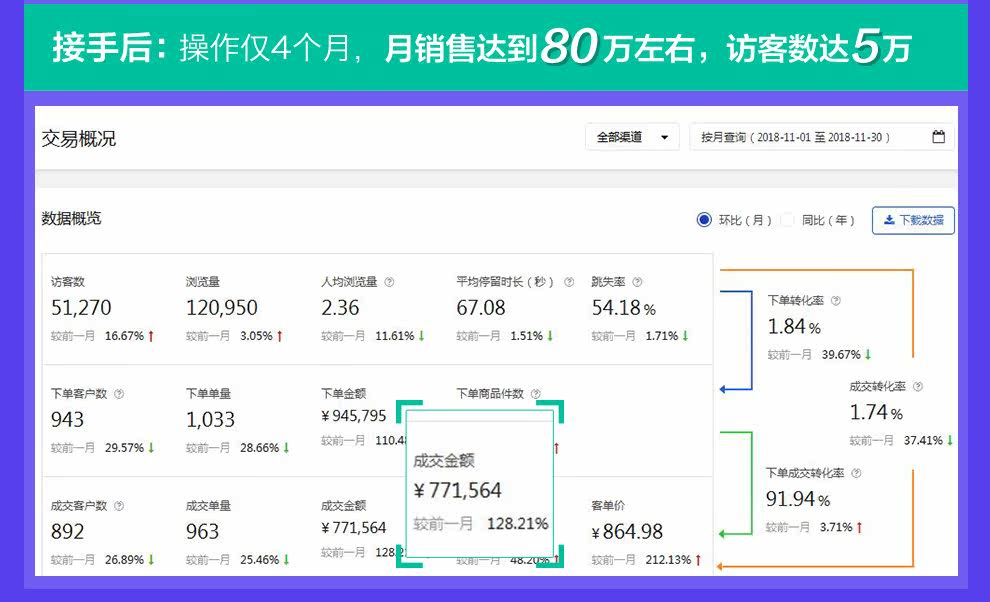Click help icon beside 下单转化率
Viewport: 990px width, 602px height.
836,301
